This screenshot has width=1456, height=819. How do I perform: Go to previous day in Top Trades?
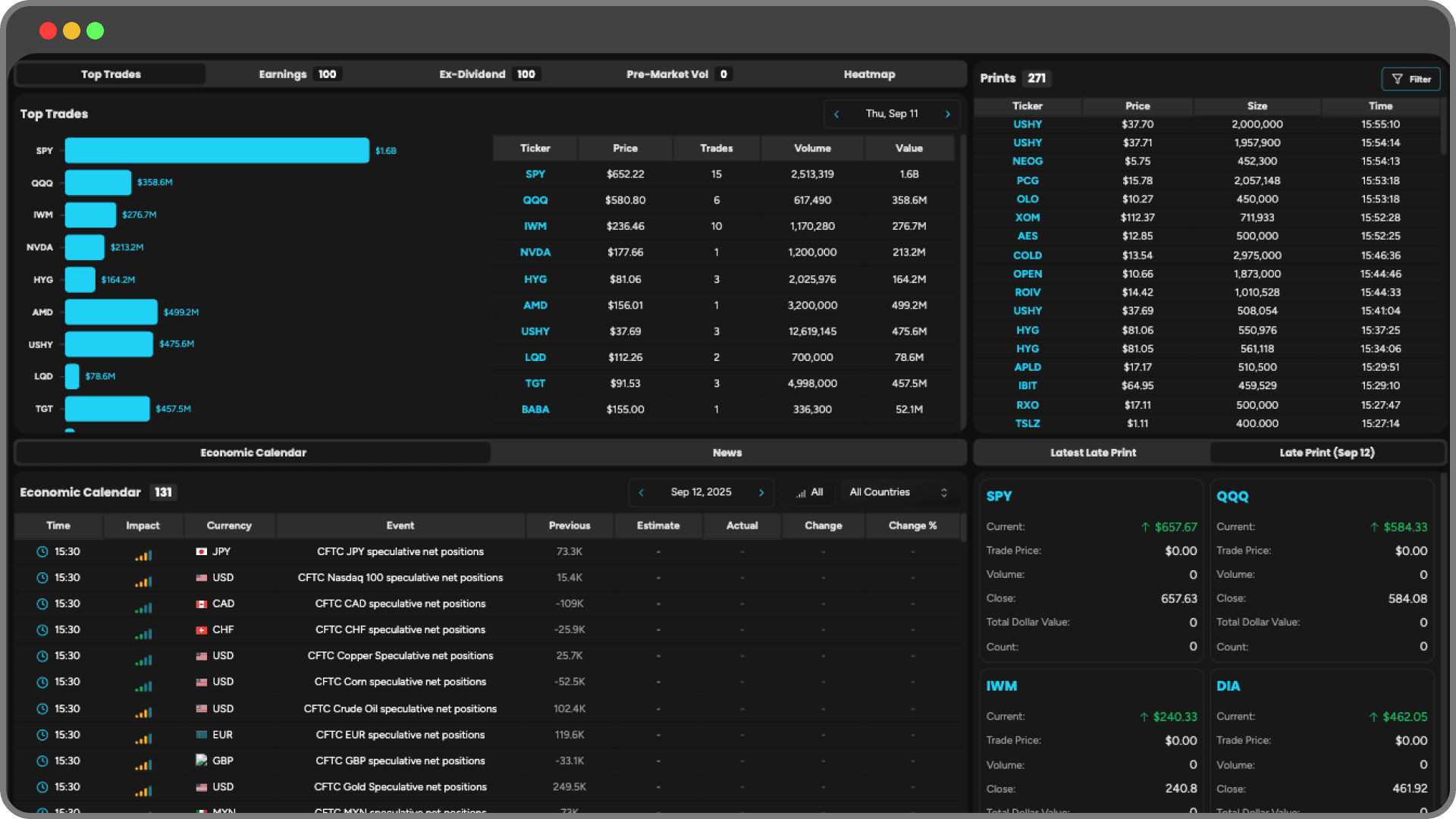coord(836,114)
